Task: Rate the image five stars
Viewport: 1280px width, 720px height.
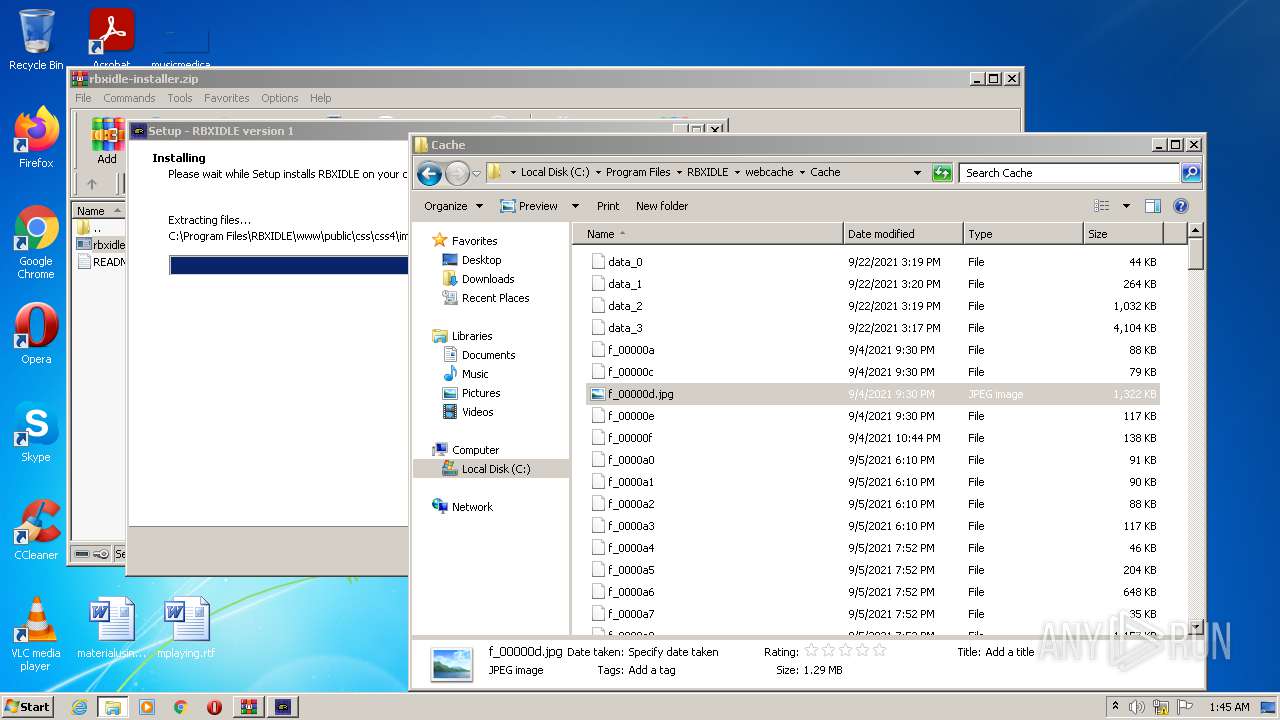Action: pyautogui.click(x=879, y=651)
